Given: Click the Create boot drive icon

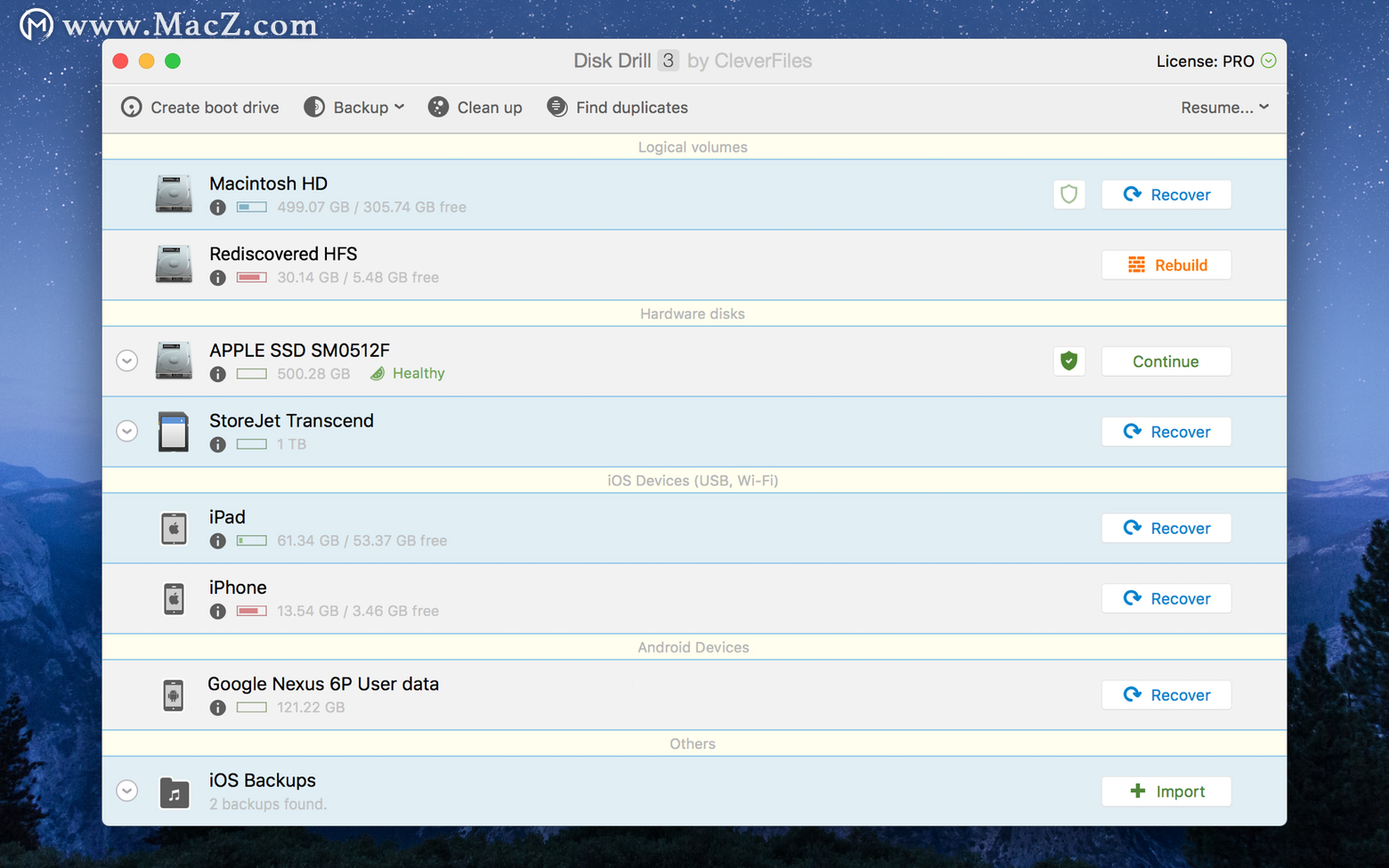Looking at the screenshot, I should [132, 108].
